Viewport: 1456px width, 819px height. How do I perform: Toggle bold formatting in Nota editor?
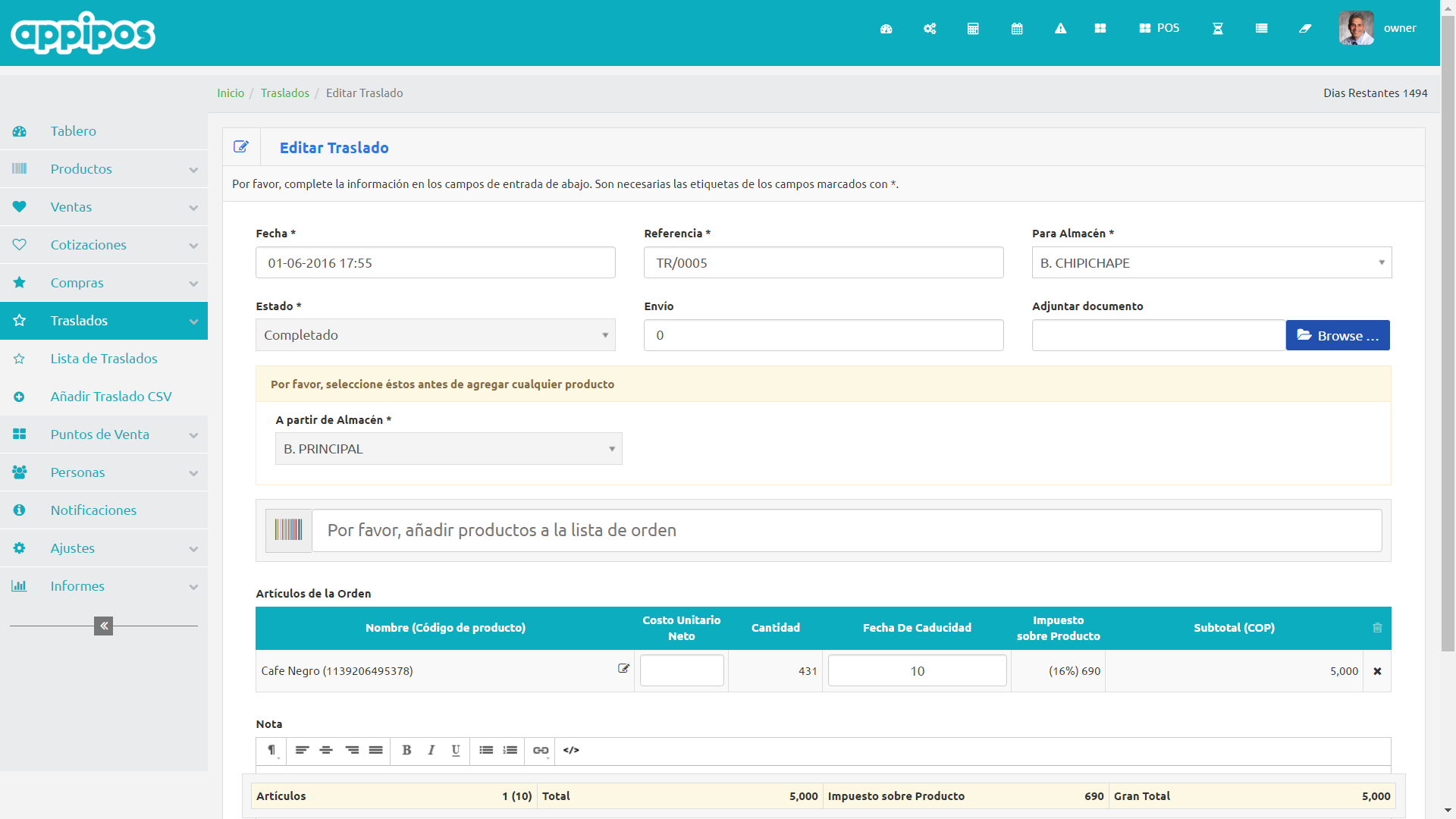coord(406,750)
